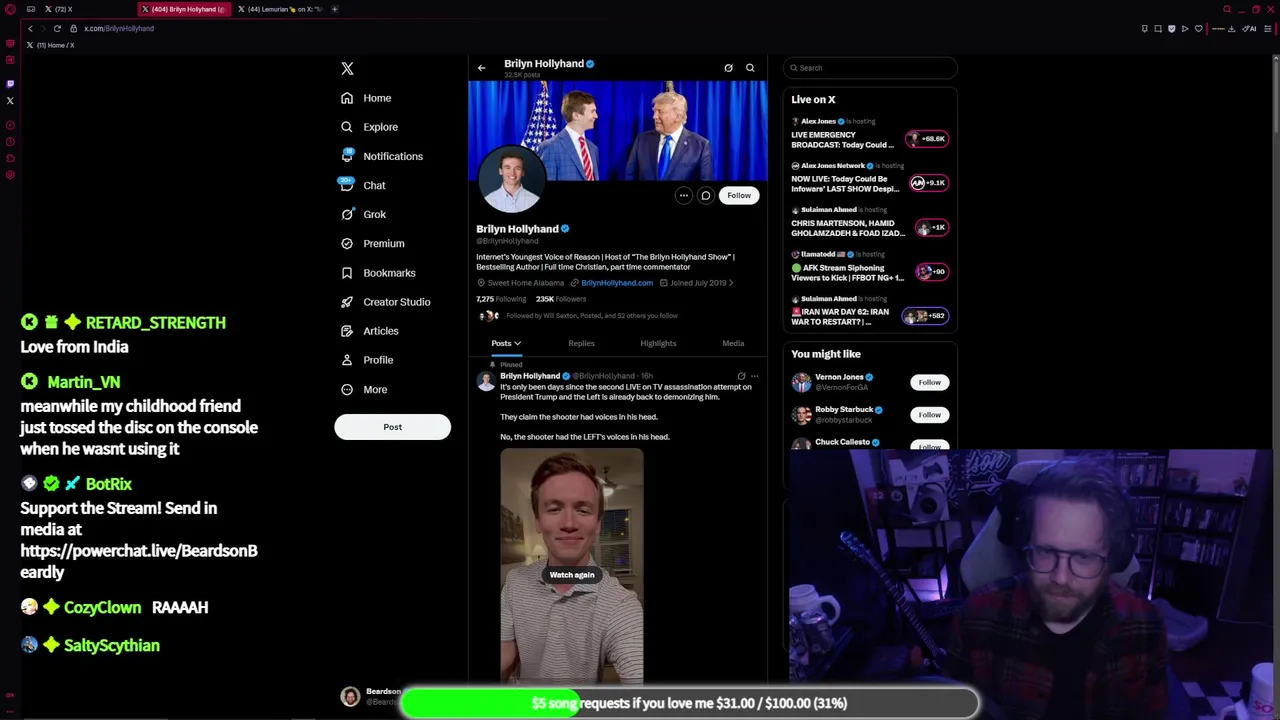The image size is (1280, 720).
Task: Click the X search input field
Action: click(x=870, y=68)
